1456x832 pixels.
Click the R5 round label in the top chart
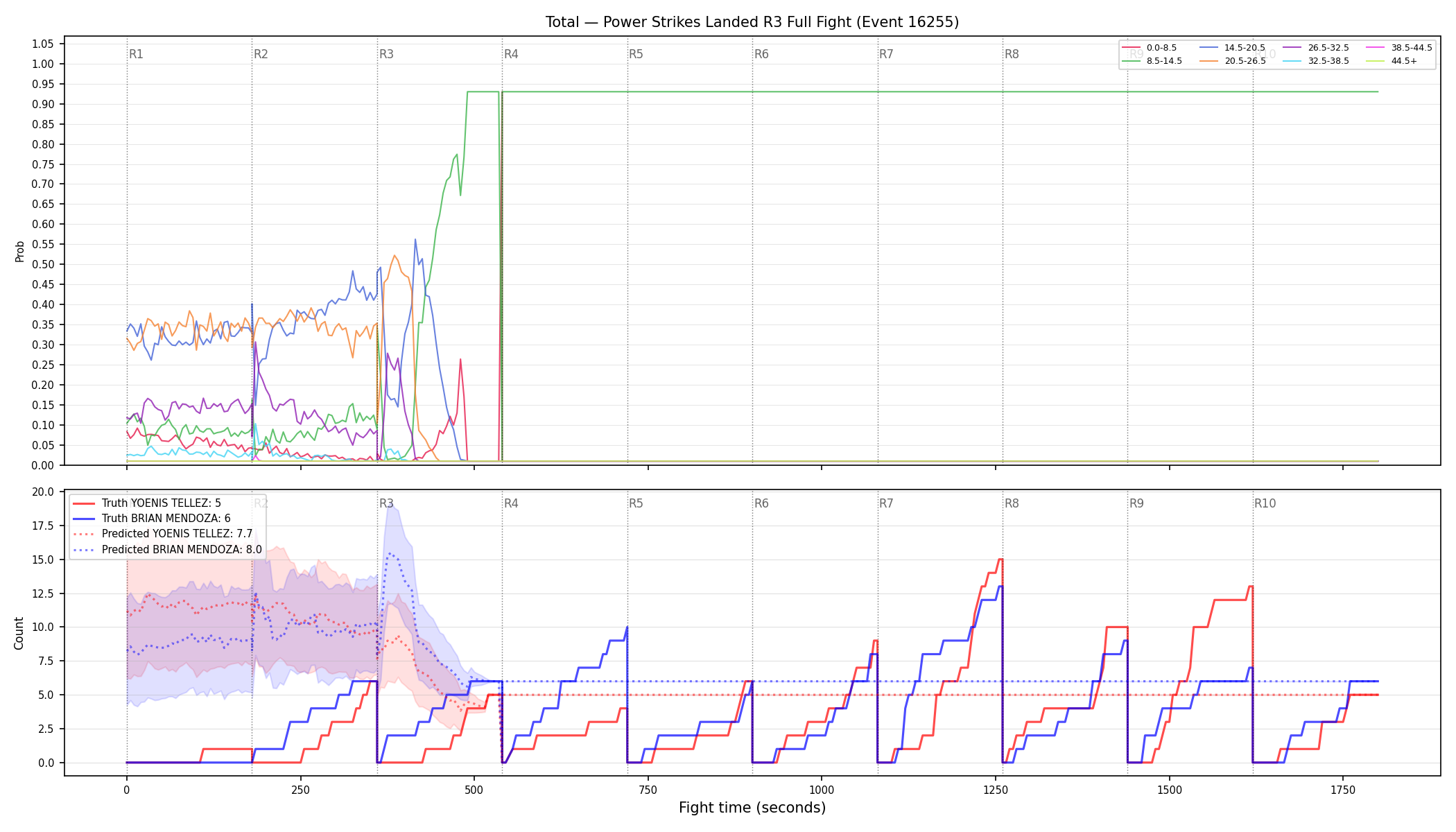tap(636, 54)
